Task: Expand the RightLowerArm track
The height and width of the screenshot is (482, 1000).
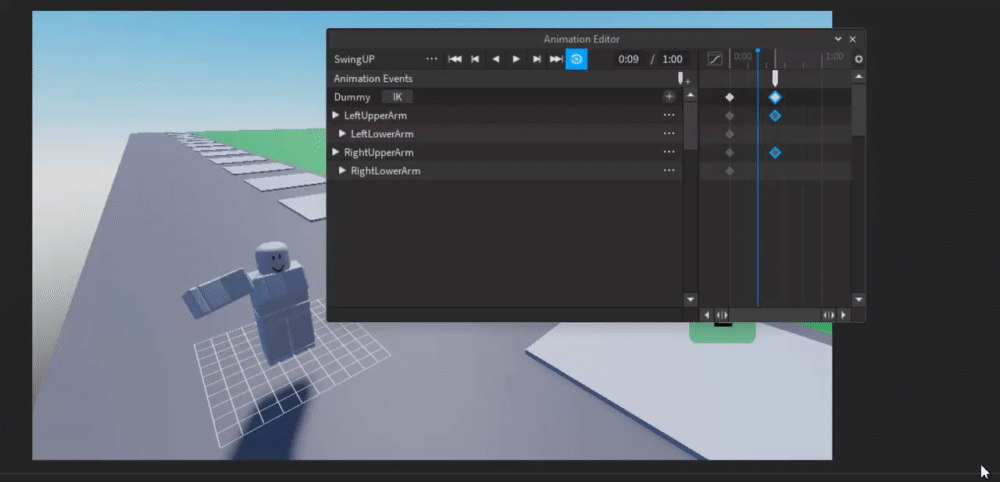Action: coord(342,171)
